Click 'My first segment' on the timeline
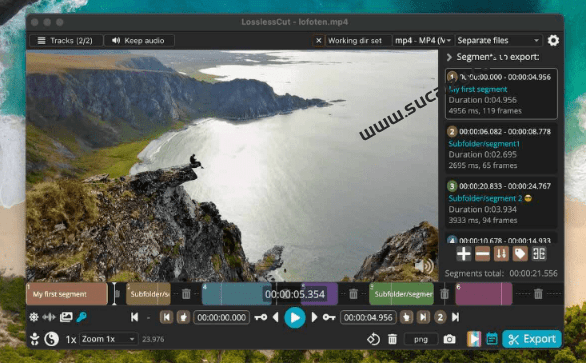Viewport: 586px width, 363px height. tap(67, 294)
